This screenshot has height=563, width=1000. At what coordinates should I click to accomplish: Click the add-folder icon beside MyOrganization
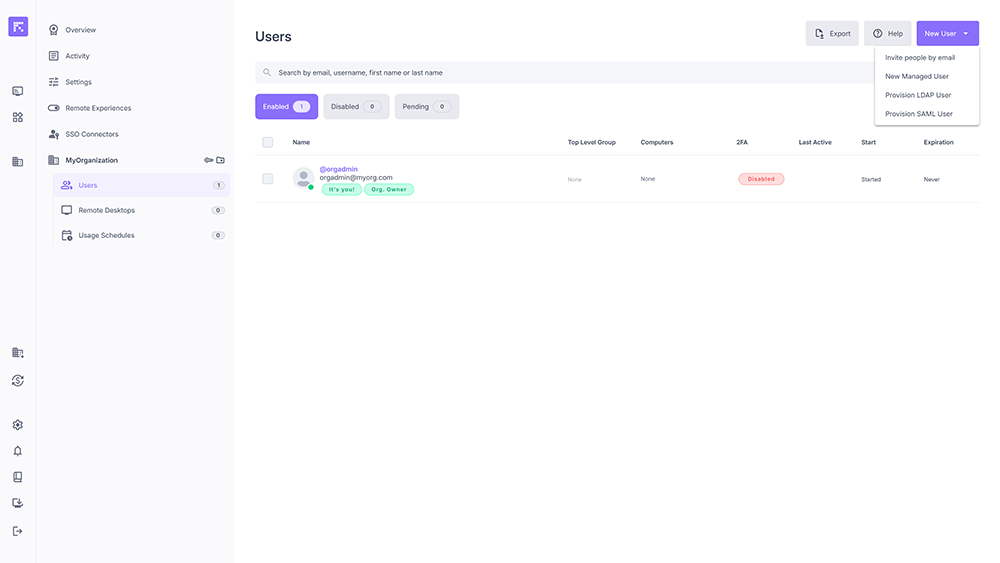221,160
